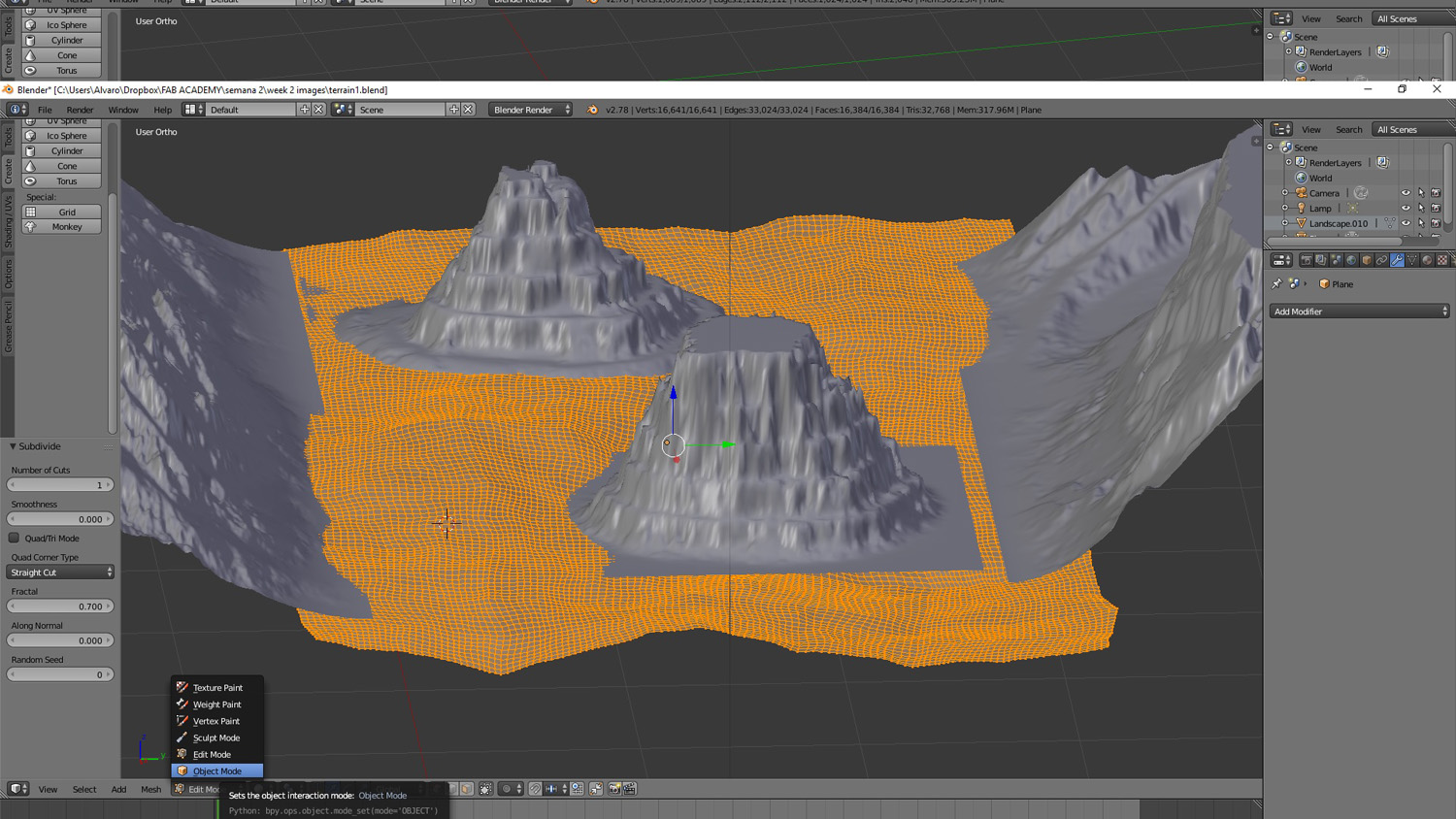Image resolution: width=1456 pixels, height=819 pixels.
Task: Add a new screen layout next to Default
Action: pos(305,110)
